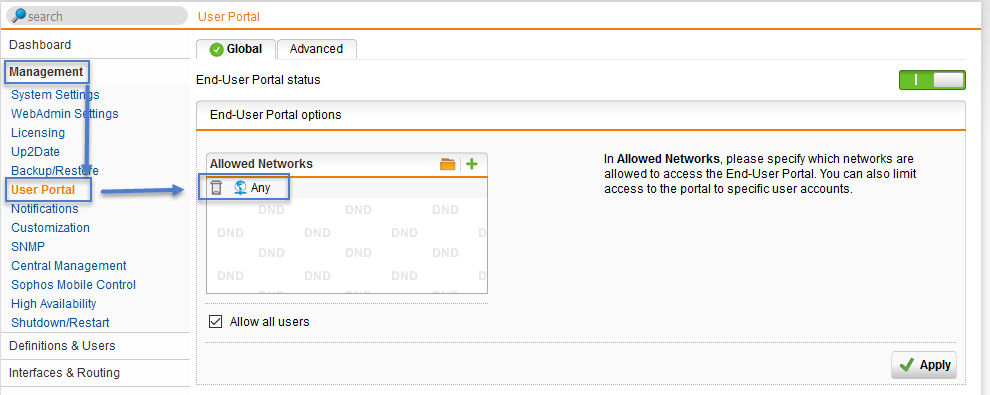This screenshot has width=990, height=395.
Task: Toggle End-User Portal status switch
Action: tap(932, 80)
